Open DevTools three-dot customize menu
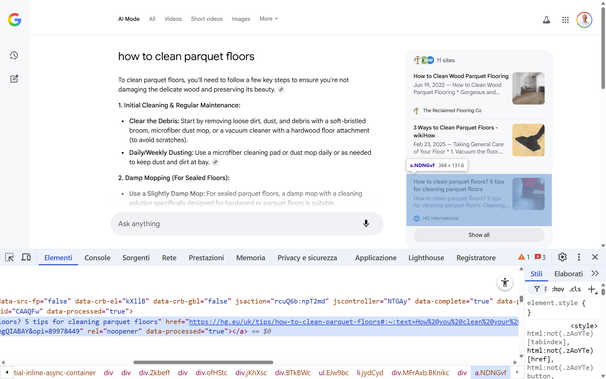This screenshot has width=606, height=379. 579,257
